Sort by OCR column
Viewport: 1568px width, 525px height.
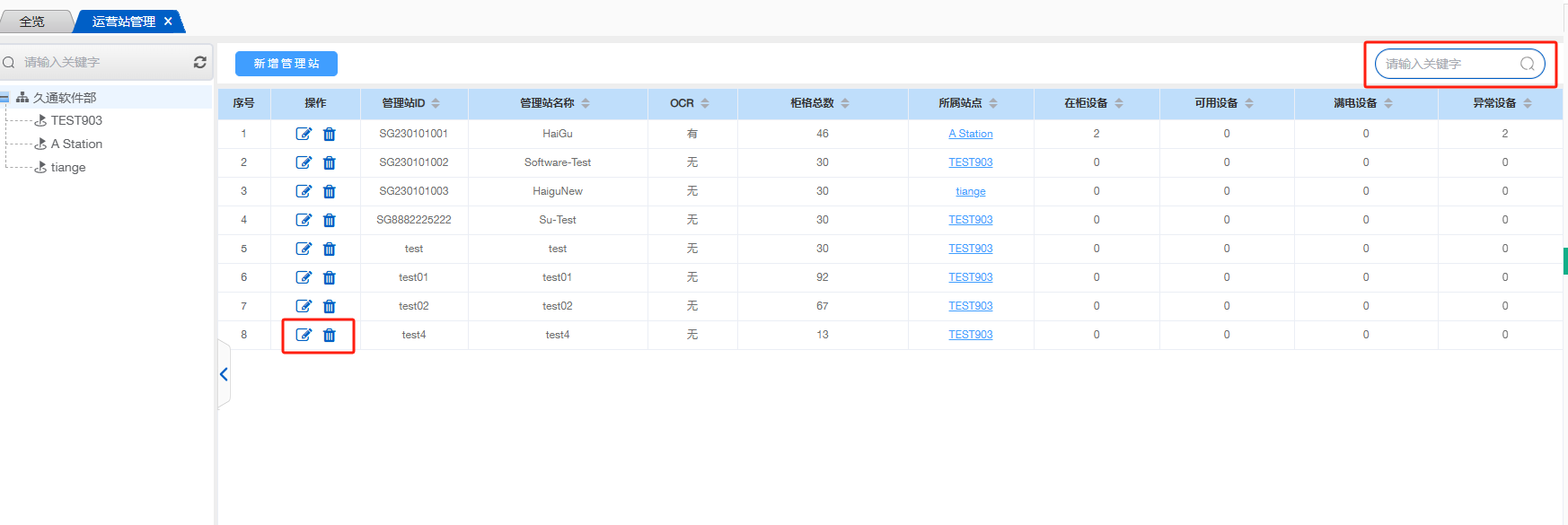click(x=705, y=103)
